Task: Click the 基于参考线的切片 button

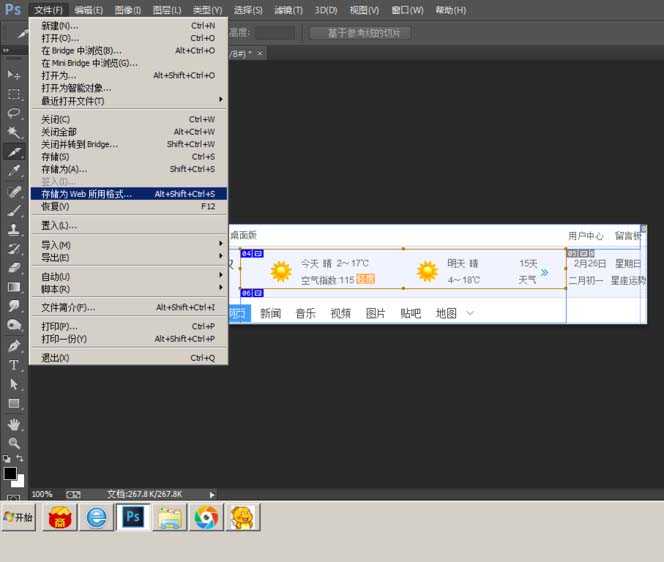Action: click(361, 33)
